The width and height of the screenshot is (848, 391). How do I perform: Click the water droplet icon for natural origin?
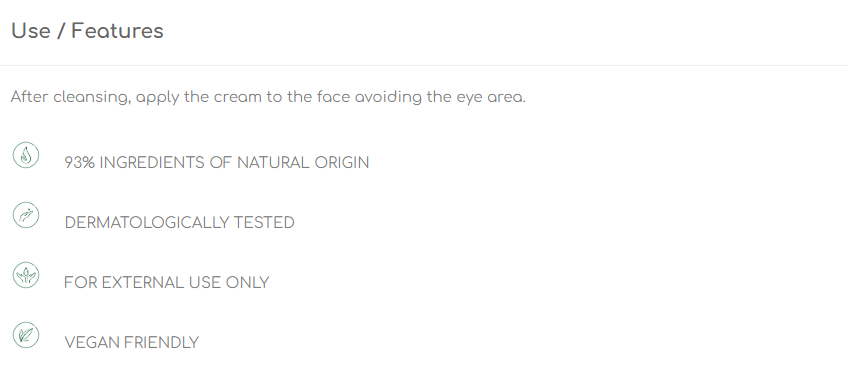26,155
